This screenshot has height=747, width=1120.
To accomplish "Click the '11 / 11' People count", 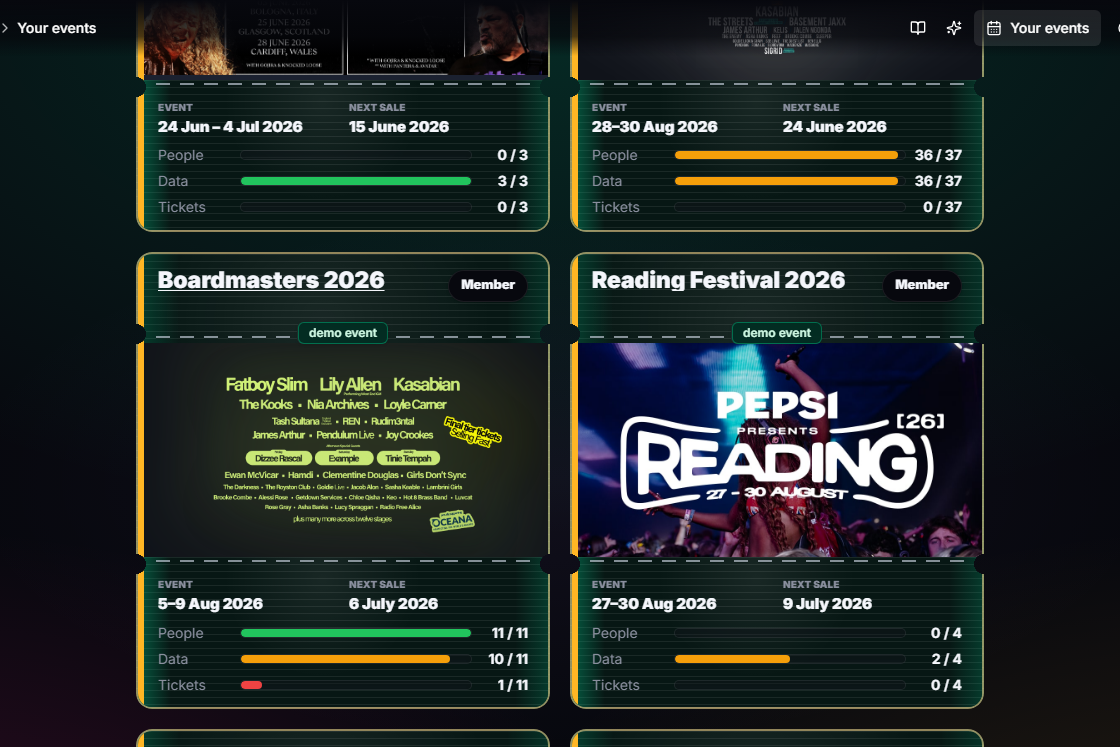I will 510,633.
